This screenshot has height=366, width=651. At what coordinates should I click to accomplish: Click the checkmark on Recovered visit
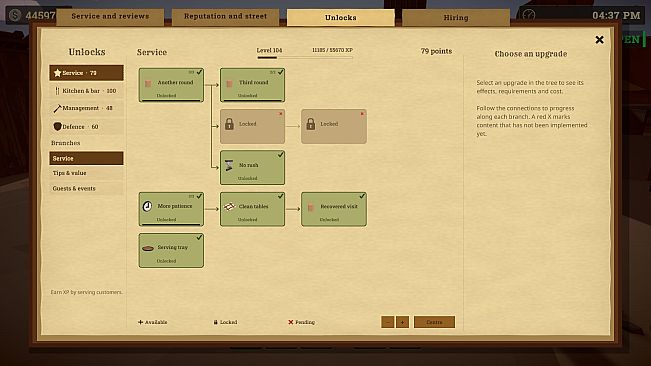pos(362,196)
